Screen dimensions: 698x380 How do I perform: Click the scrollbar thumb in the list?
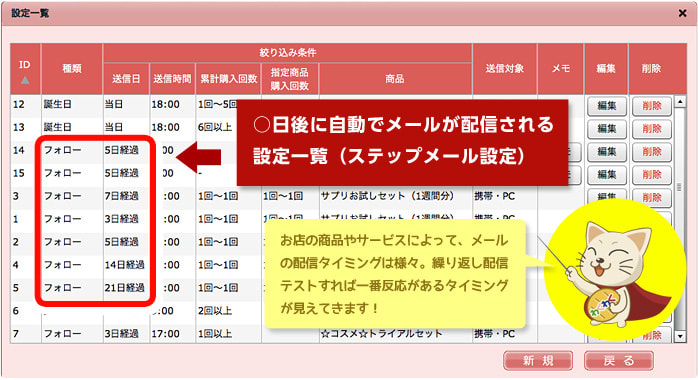coord(680,187)
